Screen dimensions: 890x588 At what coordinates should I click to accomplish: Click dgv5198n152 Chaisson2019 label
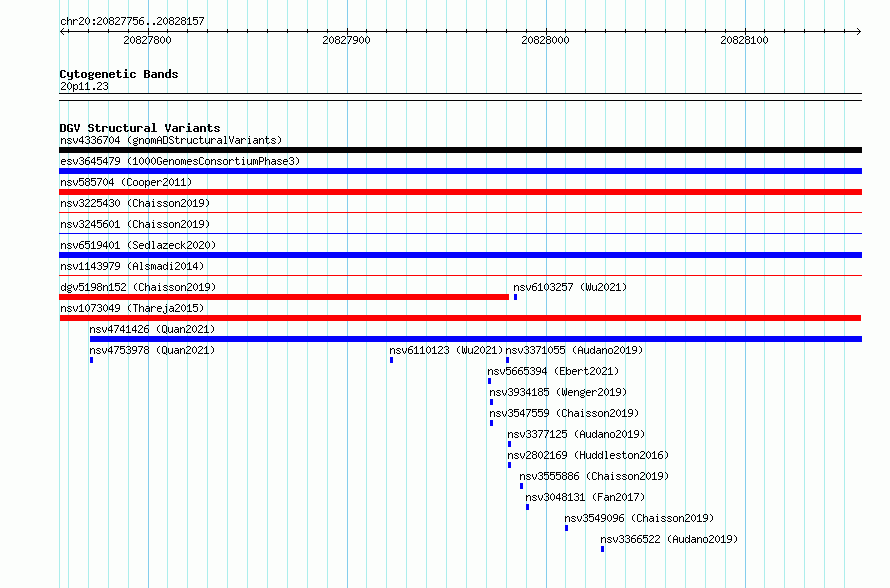tap(138, 287)
